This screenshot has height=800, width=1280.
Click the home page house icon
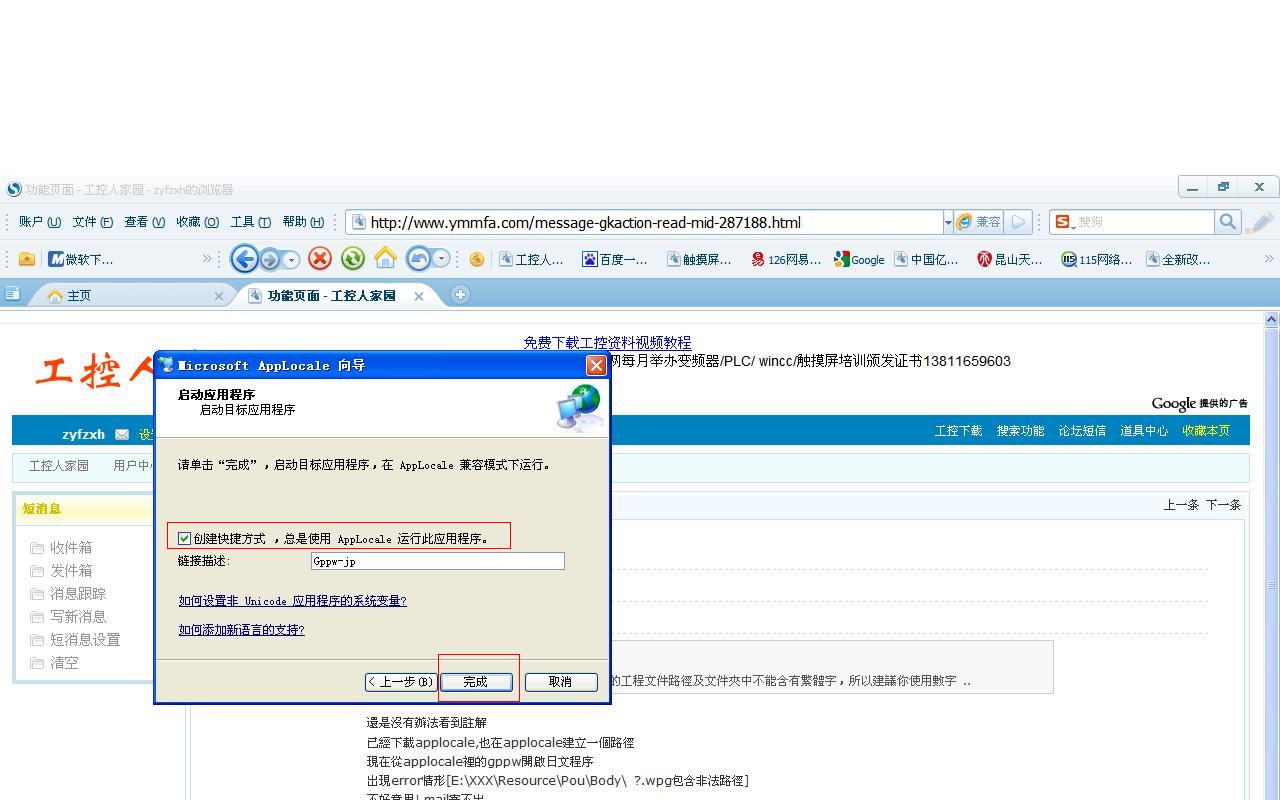[385, 259]
